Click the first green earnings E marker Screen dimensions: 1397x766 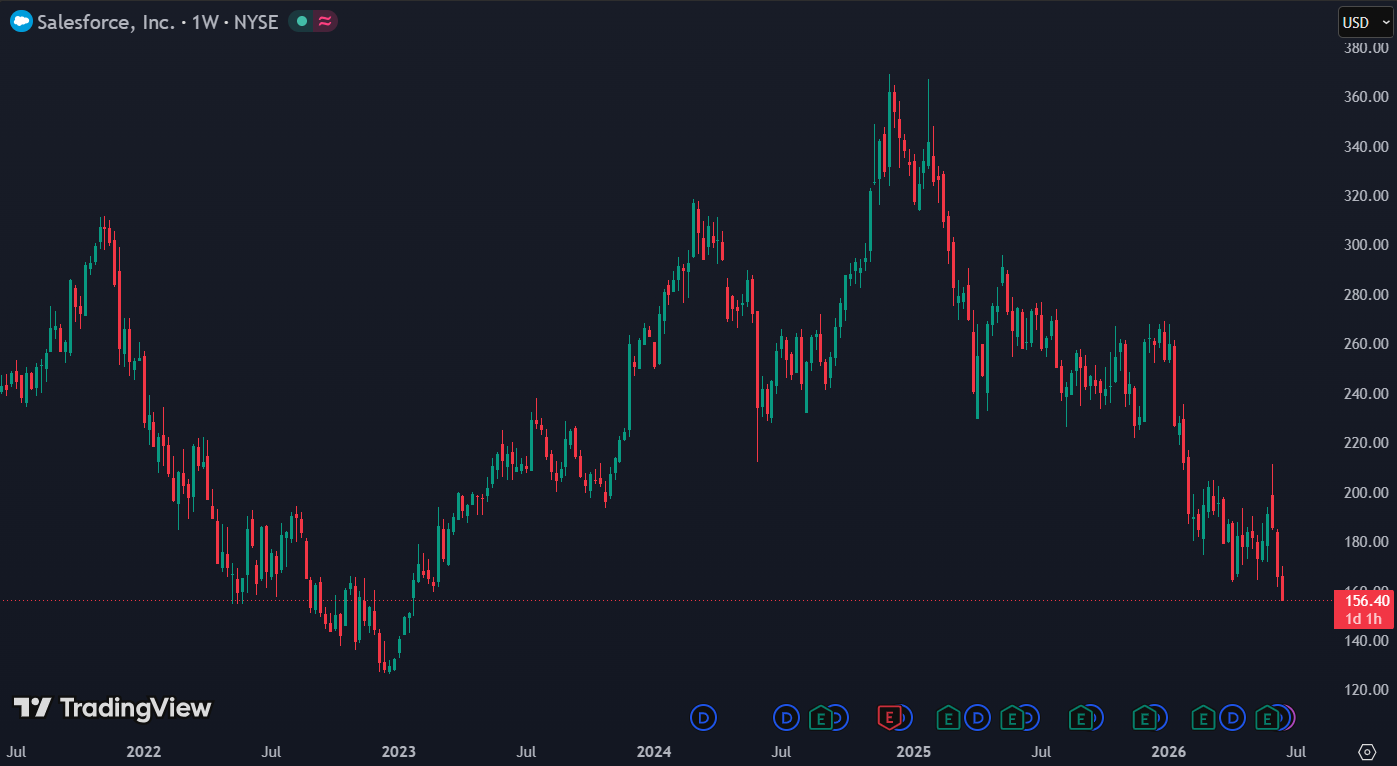[821, 717]
